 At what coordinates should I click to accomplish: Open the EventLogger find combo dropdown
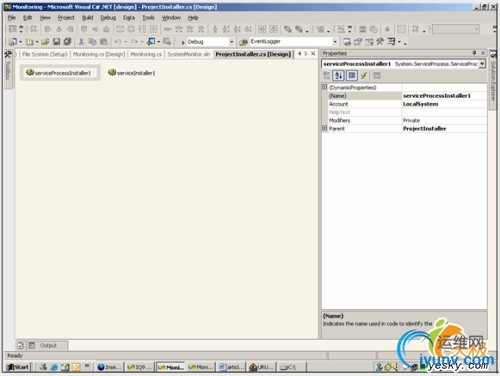[335, 42]
